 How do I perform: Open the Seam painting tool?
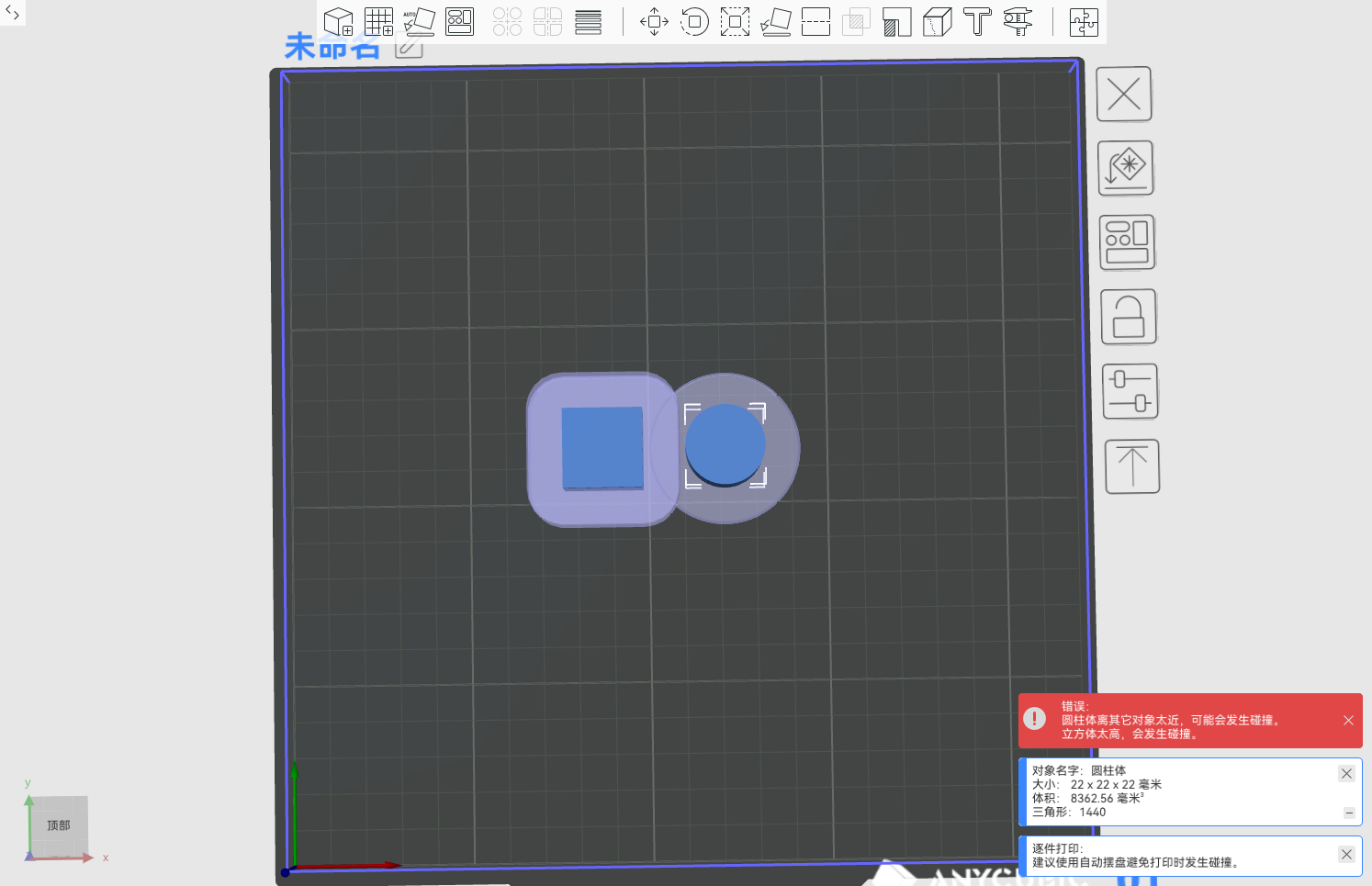[x=937, y=21]
